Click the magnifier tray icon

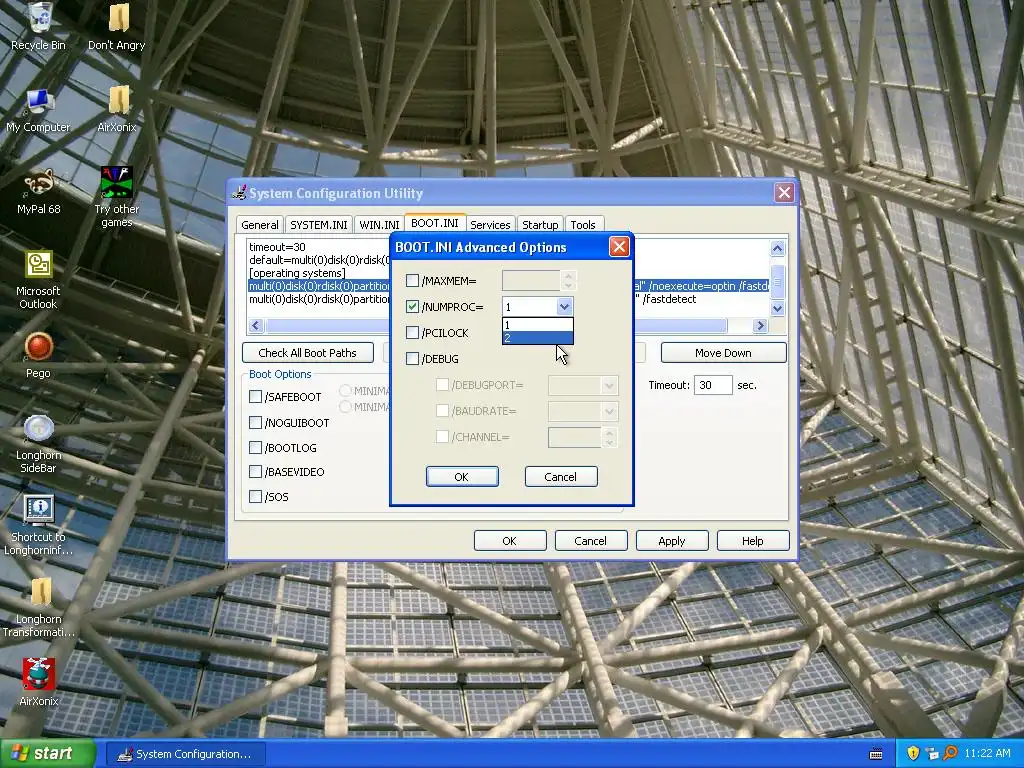pyautogui.click(x=950, y=754)
